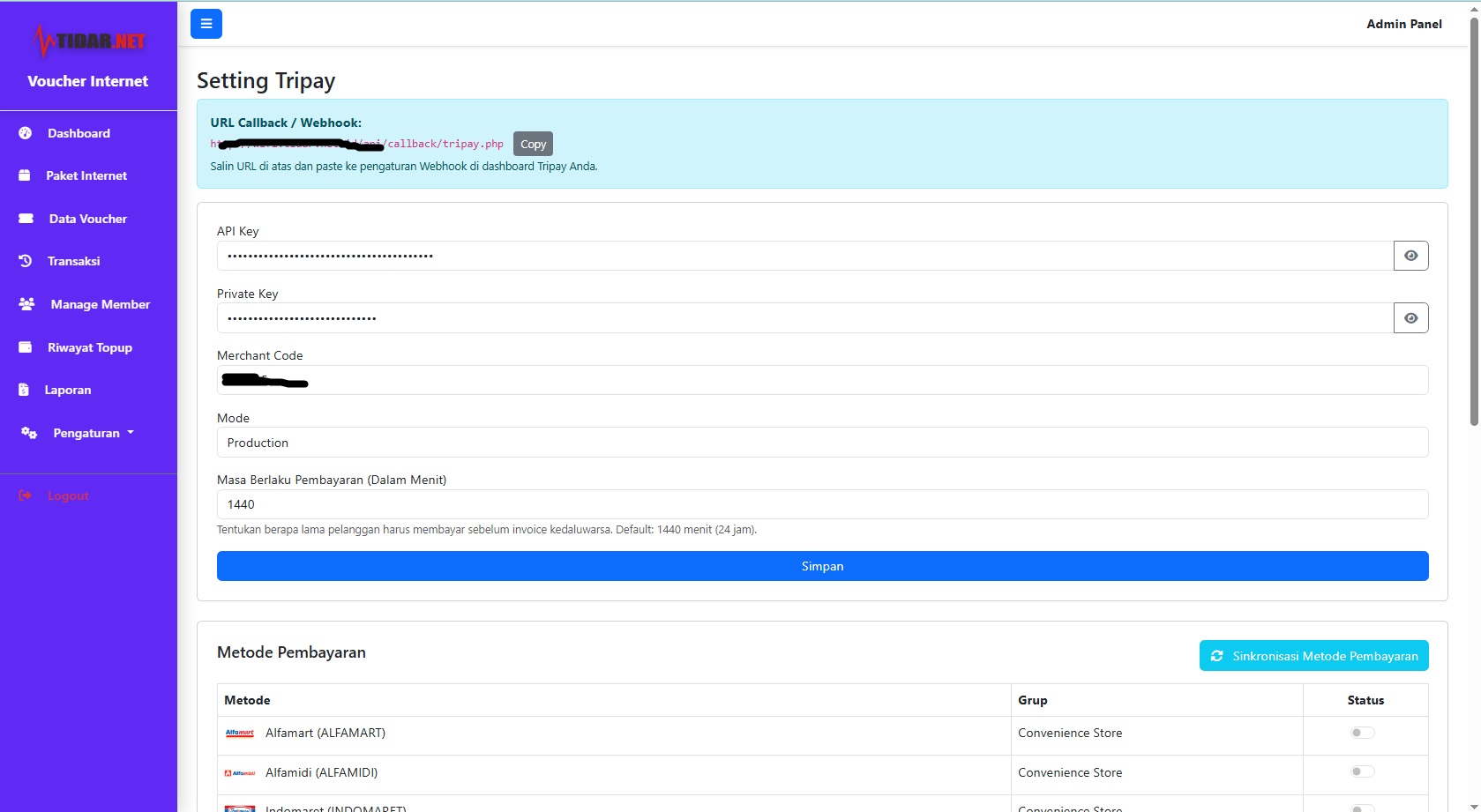Click into the Private Key field
The image size is (1481, 812).
pos(804,318)
